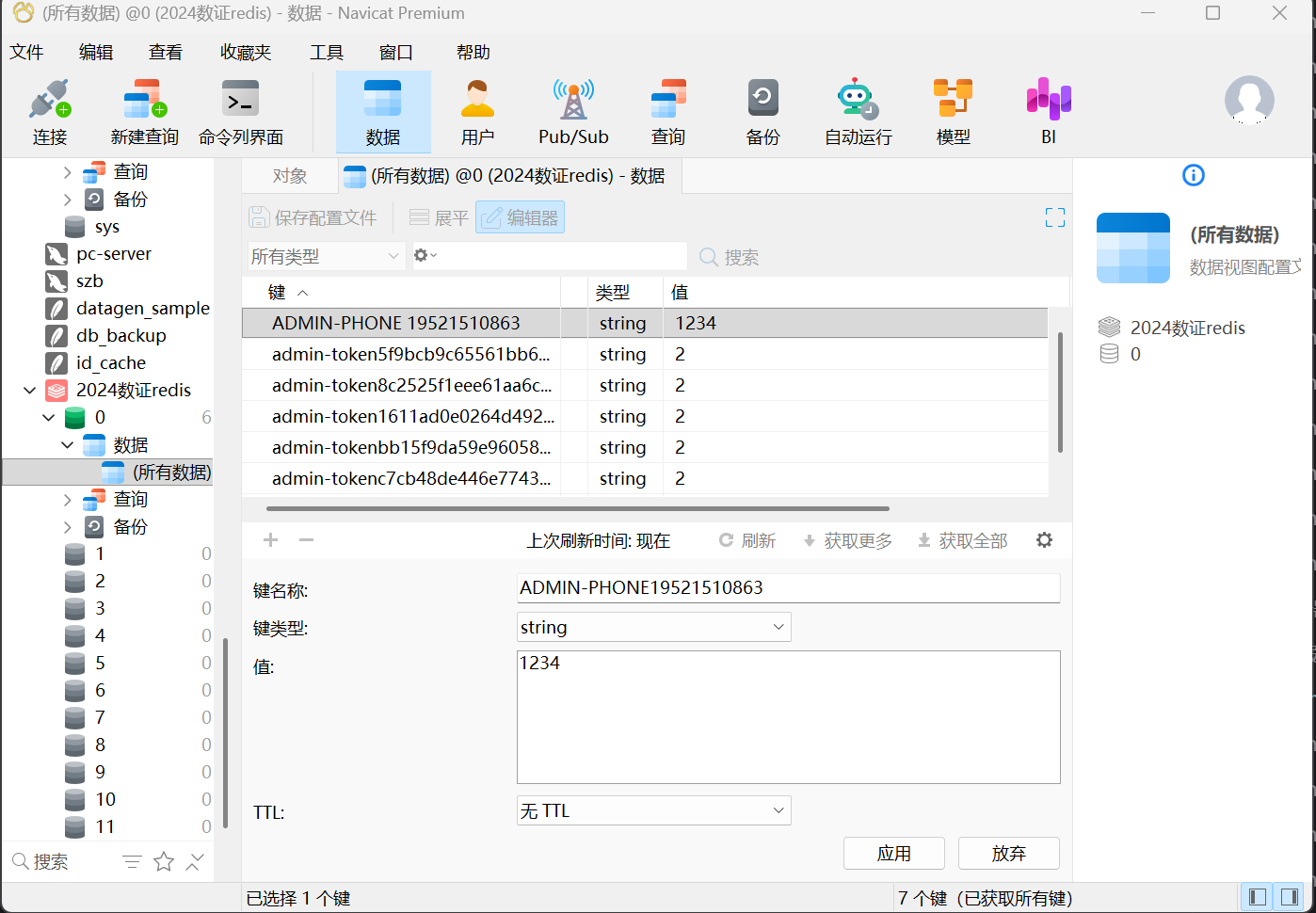Click the Apply (应用) button

[x=893, y=854]
